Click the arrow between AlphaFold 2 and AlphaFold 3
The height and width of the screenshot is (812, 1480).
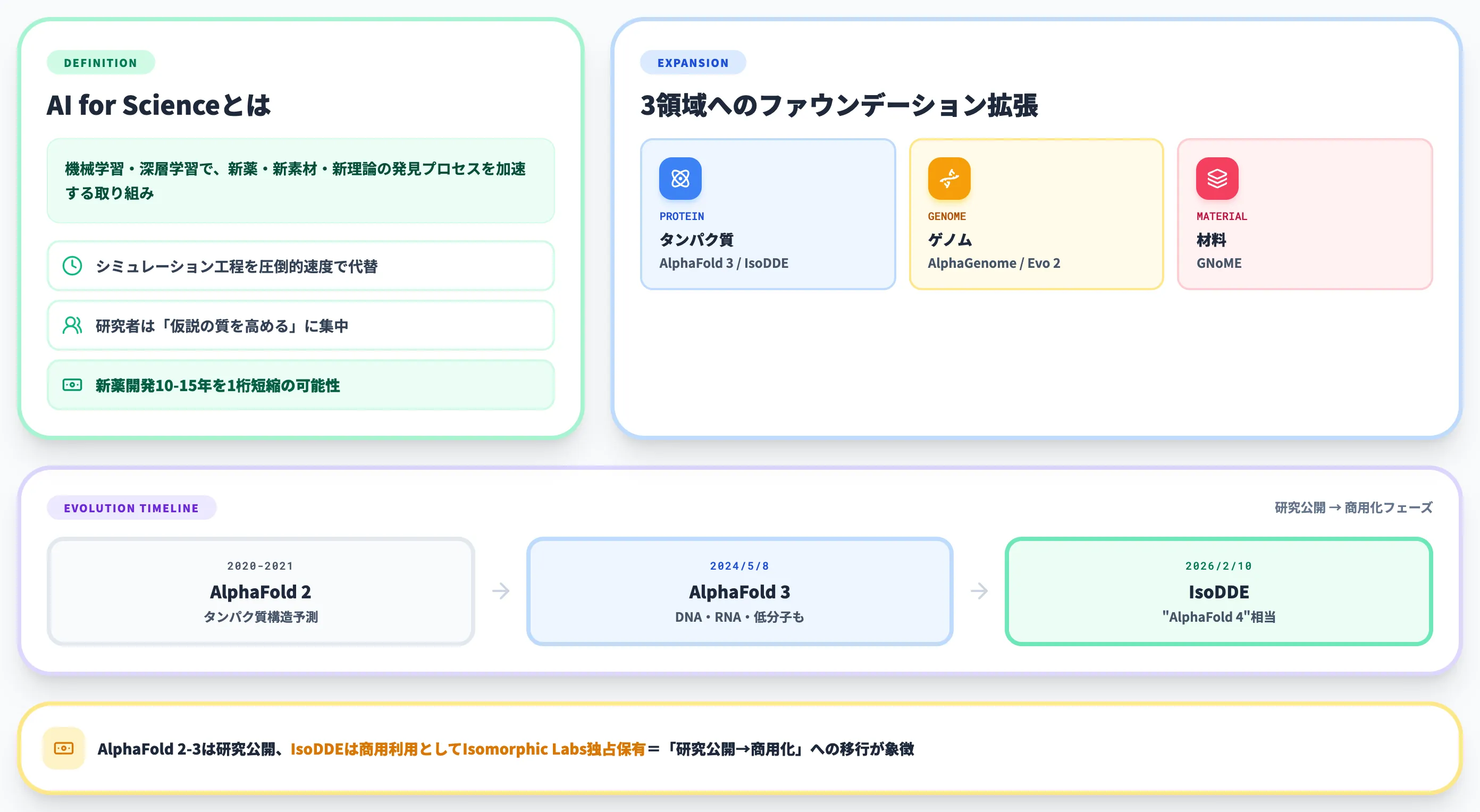[501, 591]
